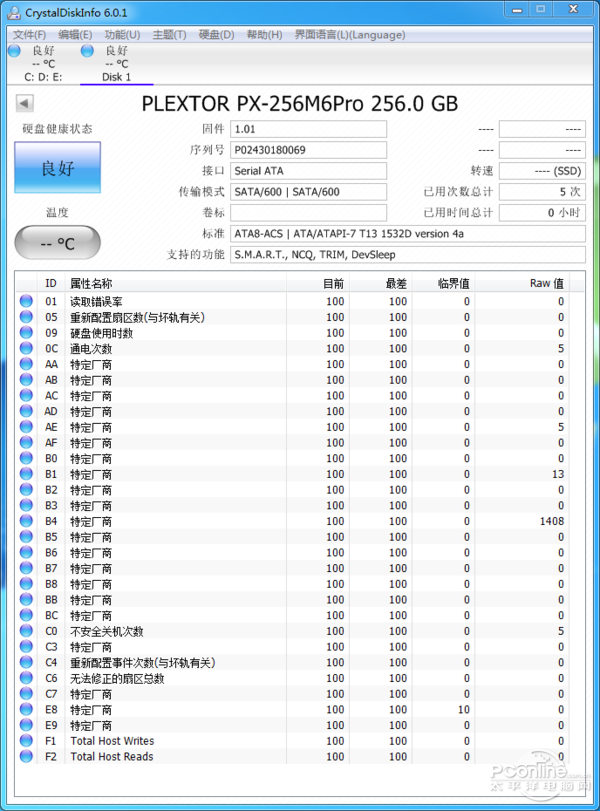Click status icon of Total Host Reads row
This screenshot has width=600, height=811.
(x=26, y=756)
